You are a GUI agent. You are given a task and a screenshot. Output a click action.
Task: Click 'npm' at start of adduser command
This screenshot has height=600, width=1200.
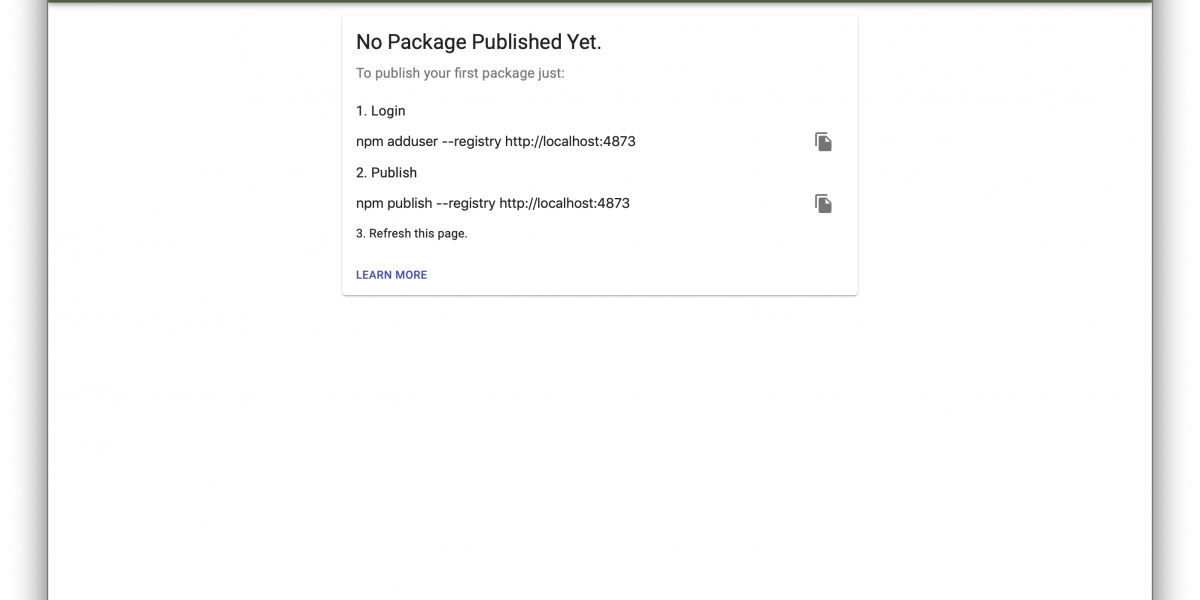(370, 142)
